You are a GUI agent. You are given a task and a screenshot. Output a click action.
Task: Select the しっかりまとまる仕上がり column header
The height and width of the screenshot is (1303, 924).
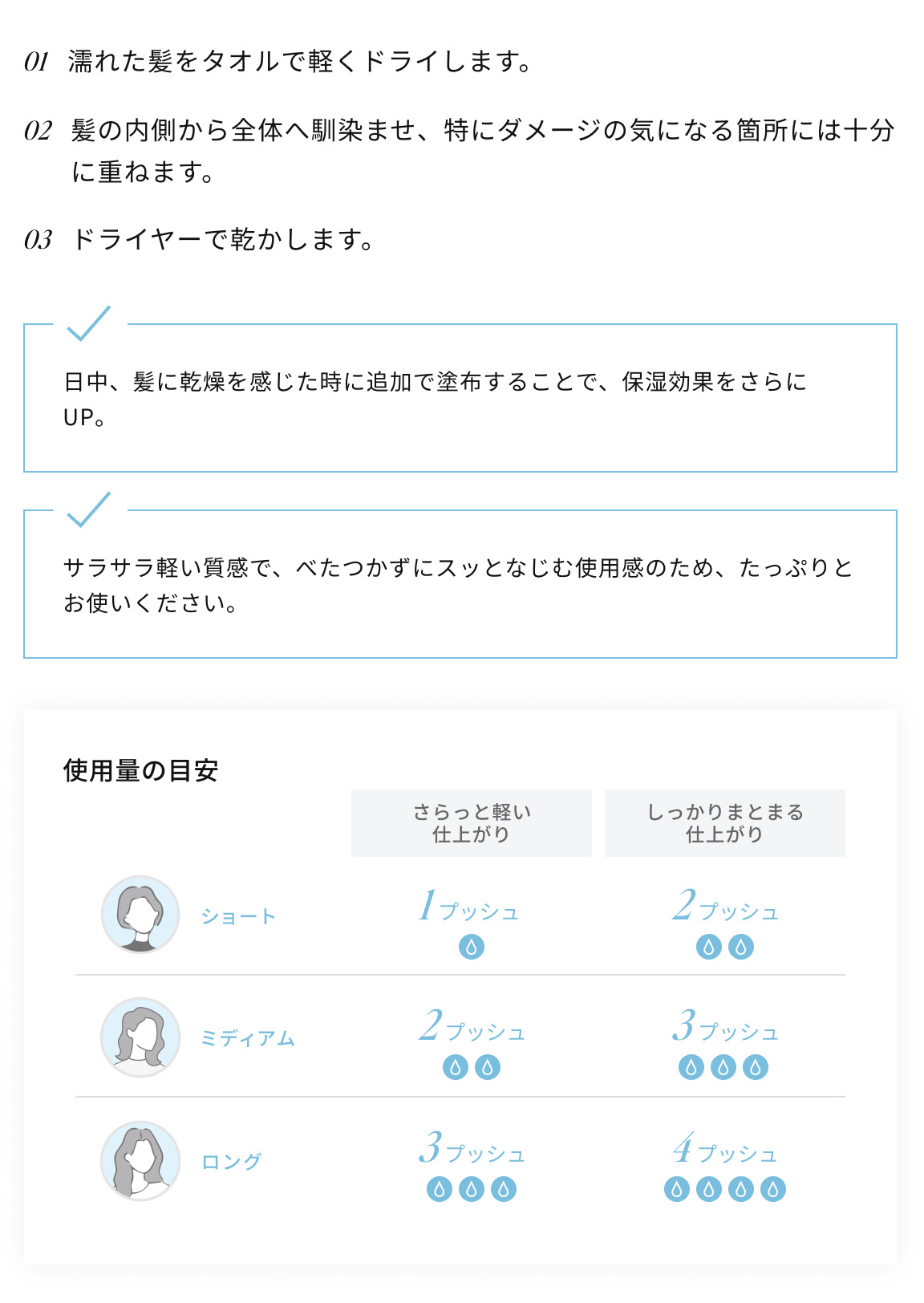click(x=725, y=823)
